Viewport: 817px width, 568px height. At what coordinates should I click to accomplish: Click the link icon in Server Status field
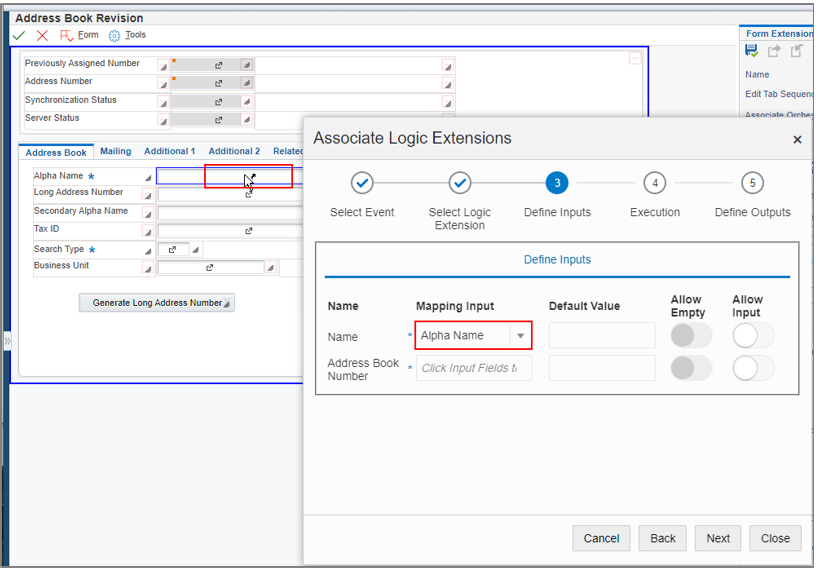click(219, 120)
